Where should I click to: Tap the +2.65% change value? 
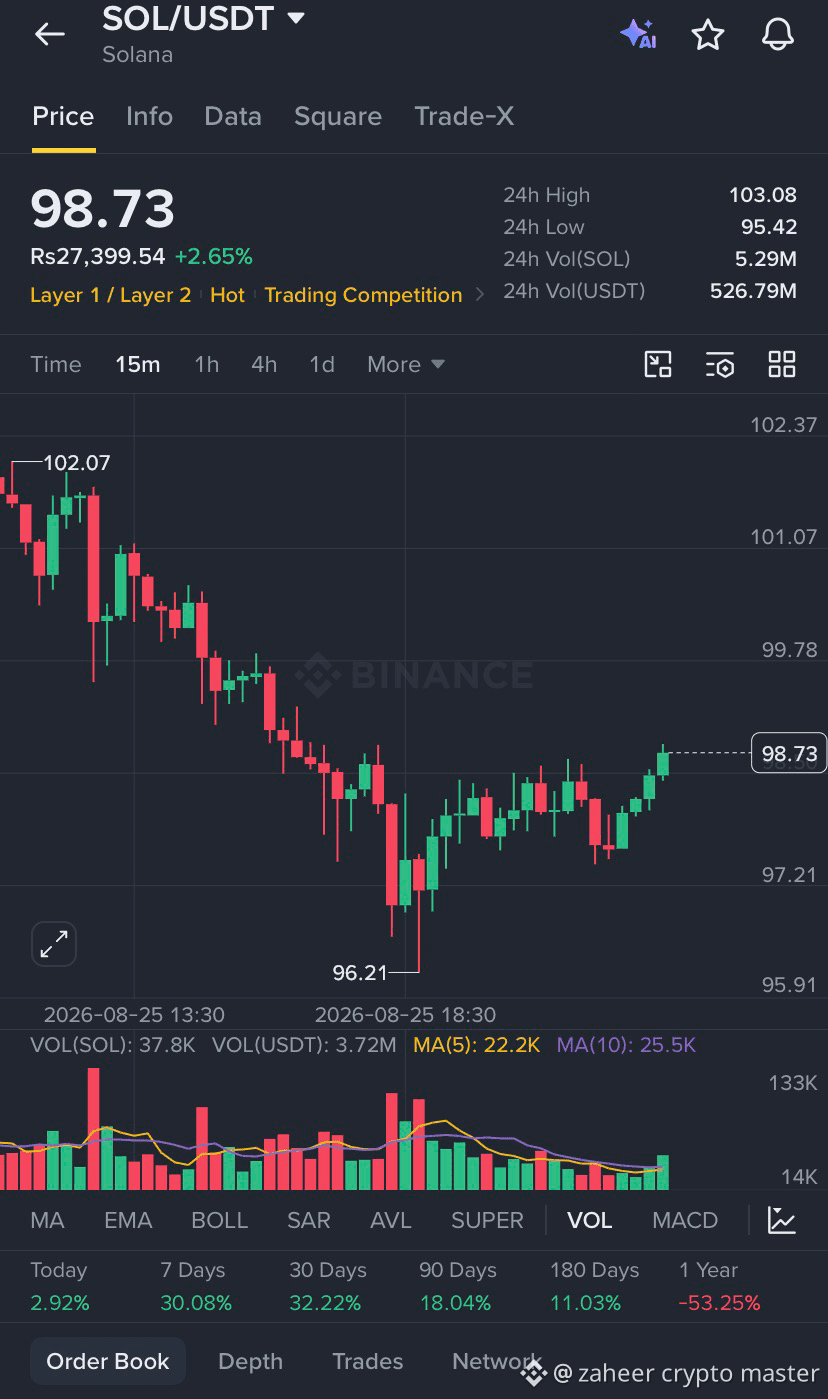(213, 257)
